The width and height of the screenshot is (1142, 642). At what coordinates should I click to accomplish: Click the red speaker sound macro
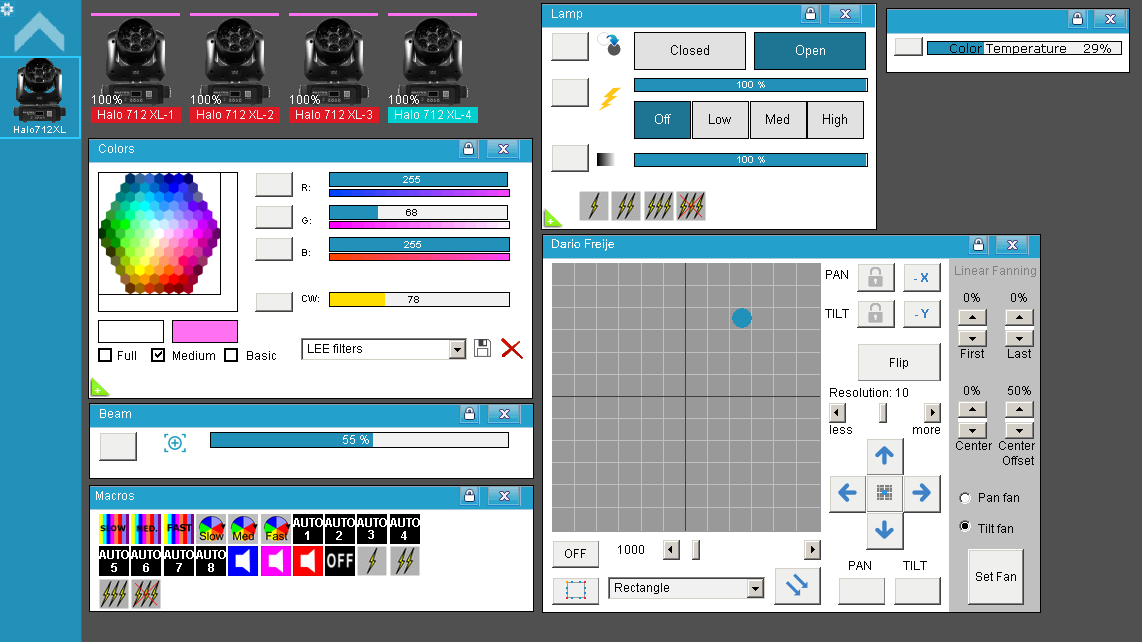307,561
